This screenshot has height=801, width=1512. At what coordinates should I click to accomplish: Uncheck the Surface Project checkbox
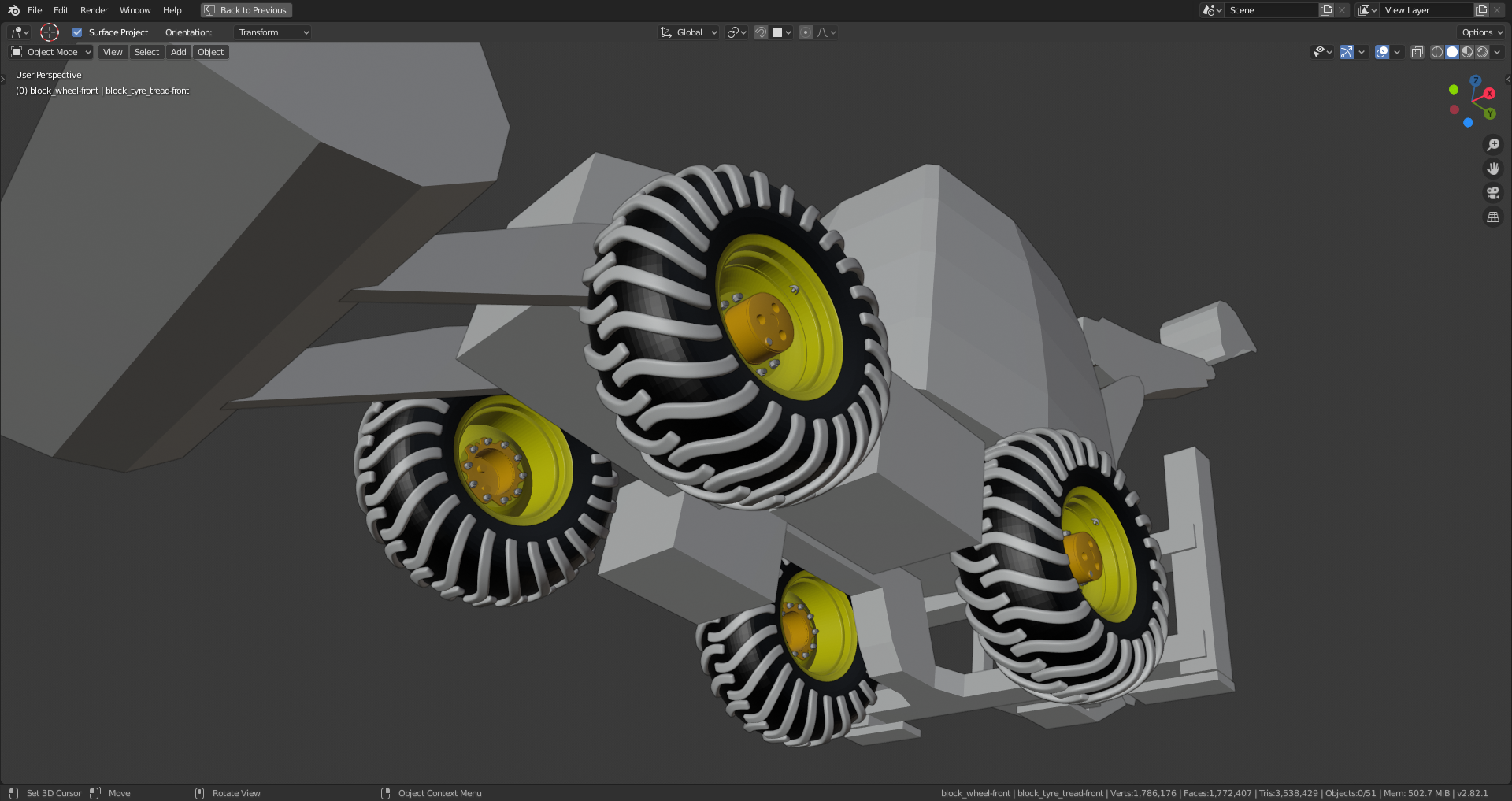77,32
